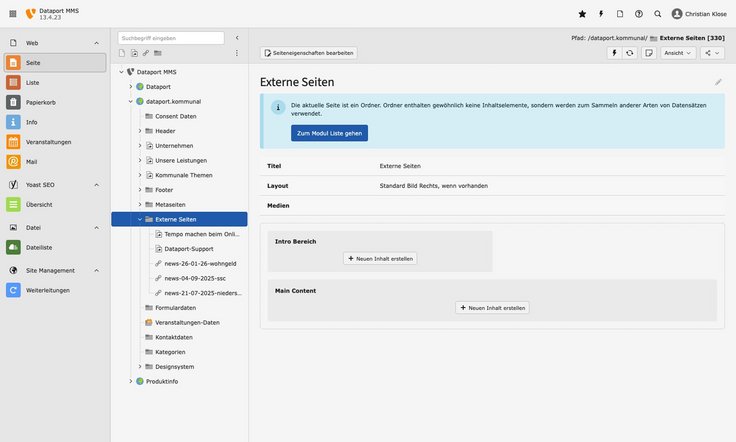Select Dataport-Support page in tree
Screen dimensions: 736x442
click(188, 248)
